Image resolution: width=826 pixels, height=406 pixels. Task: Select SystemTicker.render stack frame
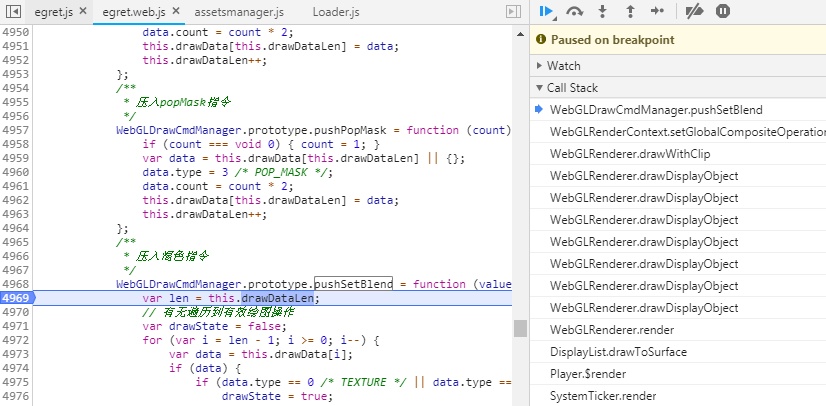click(x=603, y=396)
